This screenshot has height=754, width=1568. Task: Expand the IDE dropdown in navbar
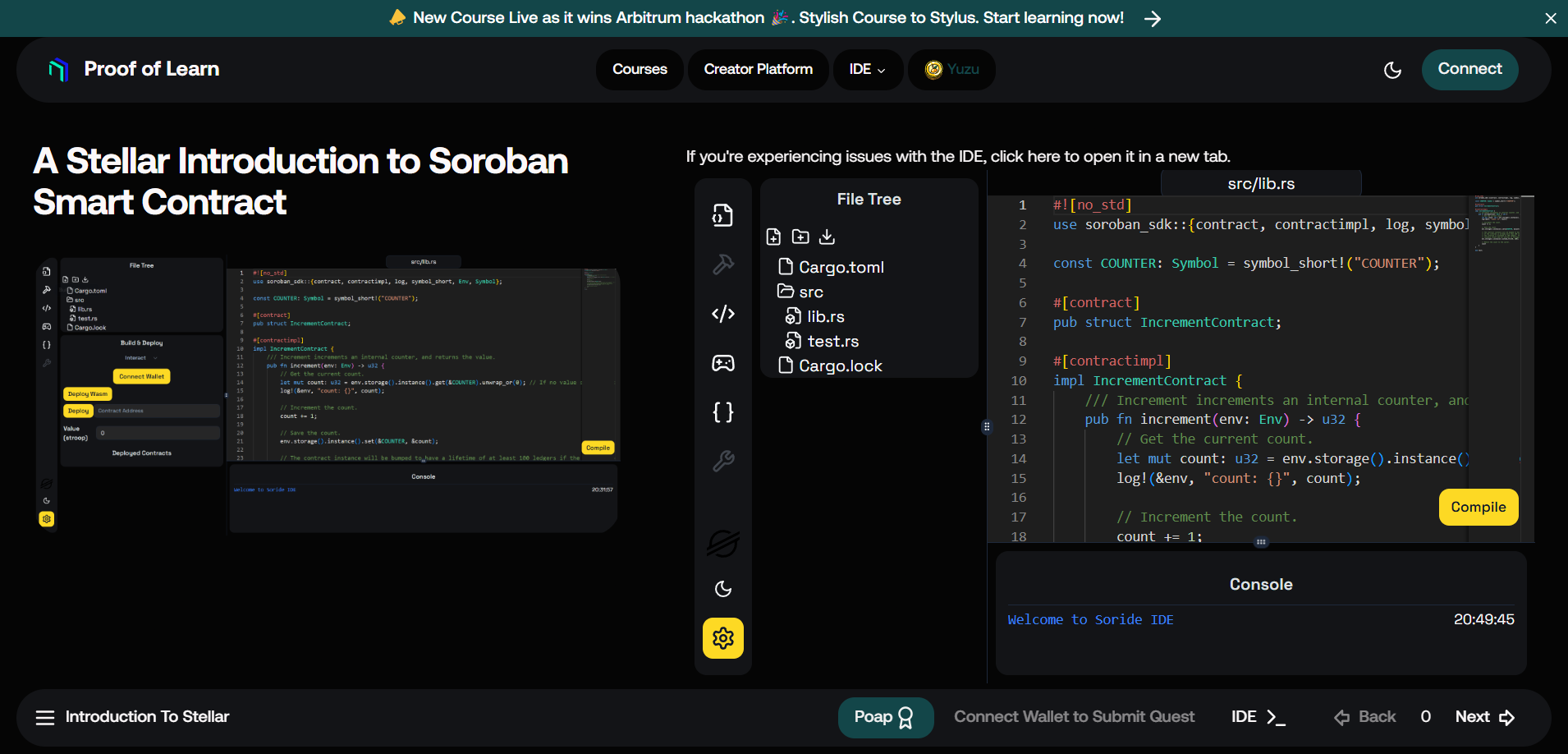pos(868,70)
